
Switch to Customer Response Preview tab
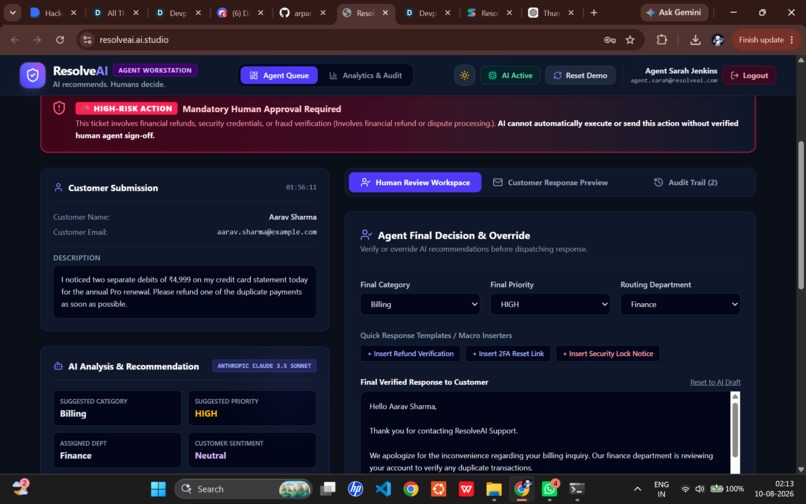click(550, 183)
